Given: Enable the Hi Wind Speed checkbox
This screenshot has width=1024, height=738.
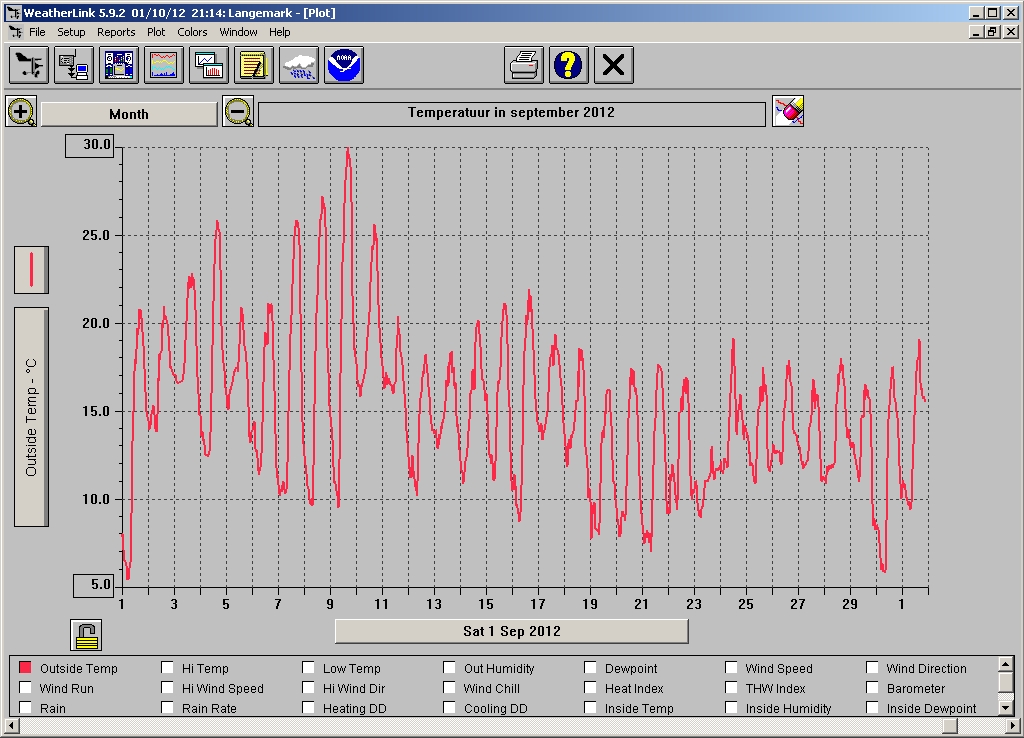Looking at the screenshot, I should 168,688.
